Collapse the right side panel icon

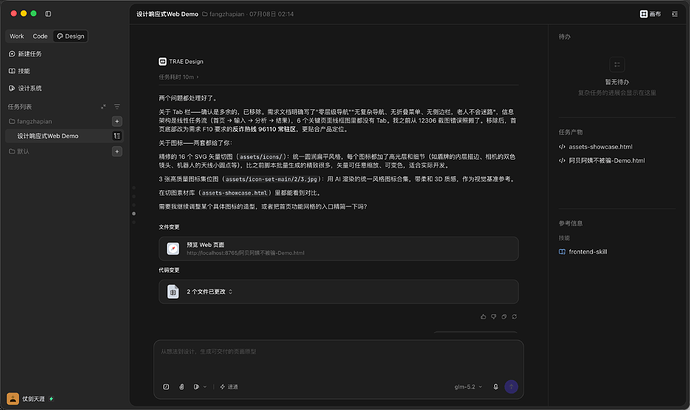675,14
